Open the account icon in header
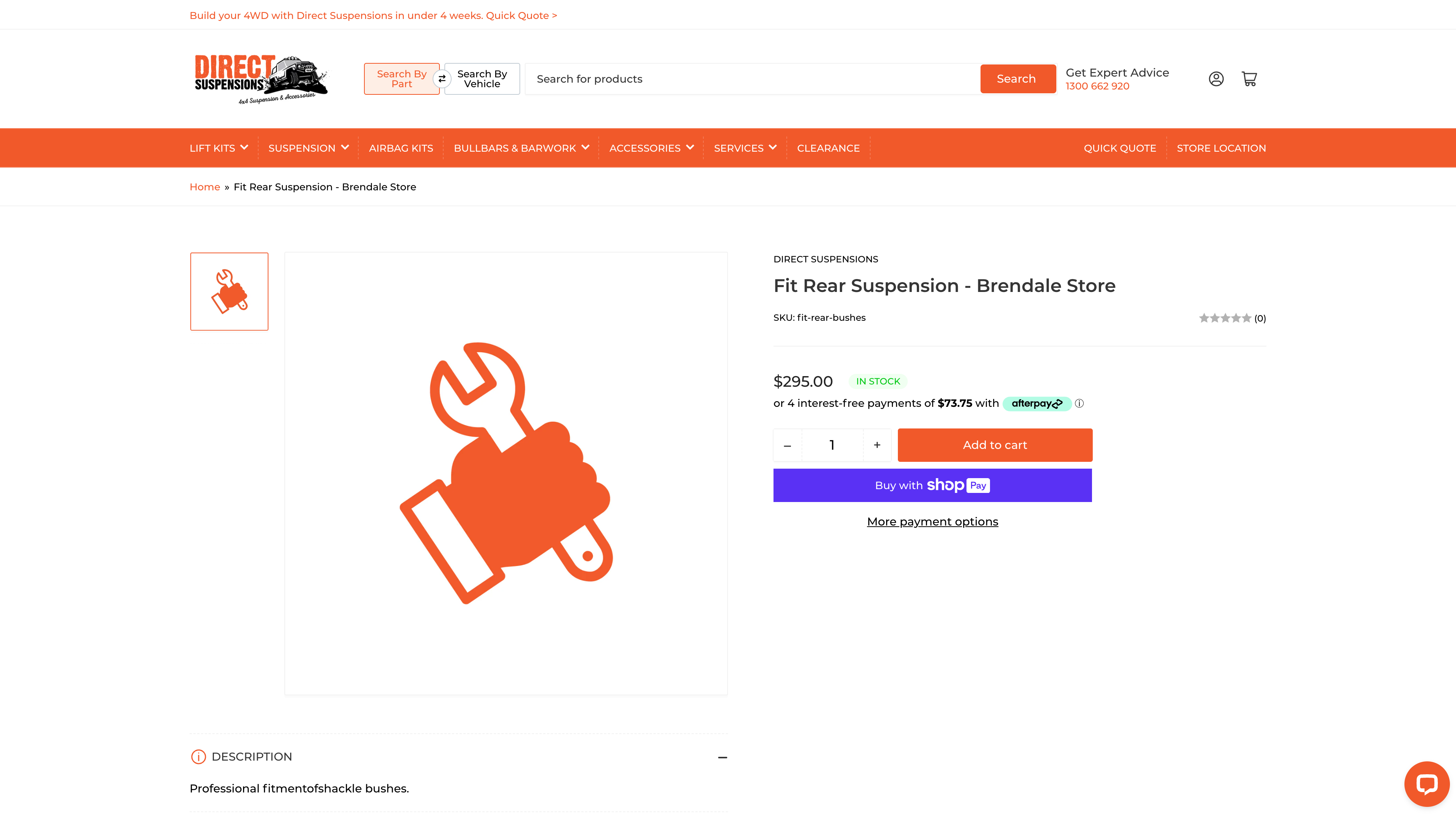This screenshot has height=819, width=1456. pos(1216,78)
